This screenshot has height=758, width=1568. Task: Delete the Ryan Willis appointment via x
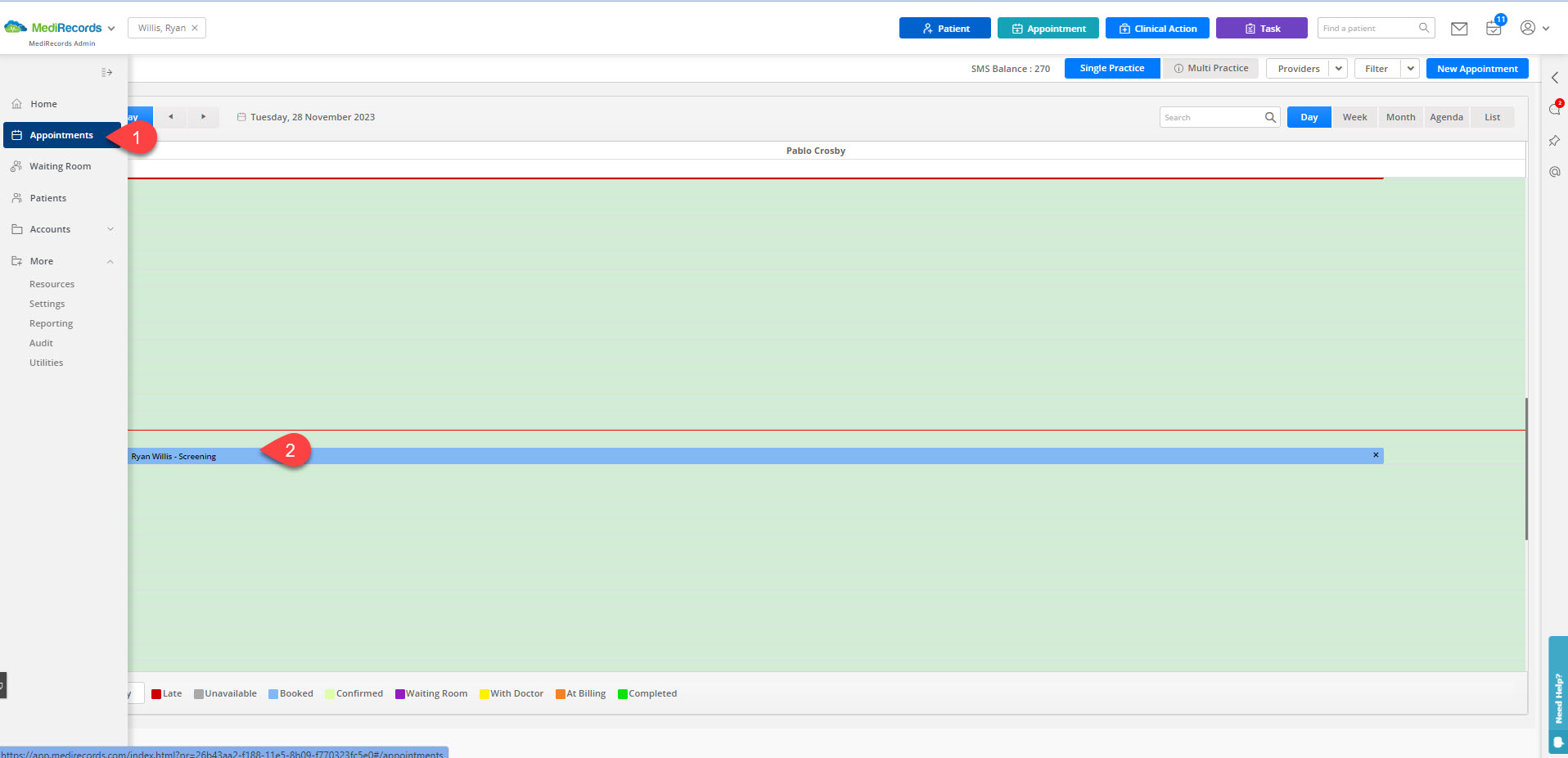pyautogui.click(x=1376, y=455)
